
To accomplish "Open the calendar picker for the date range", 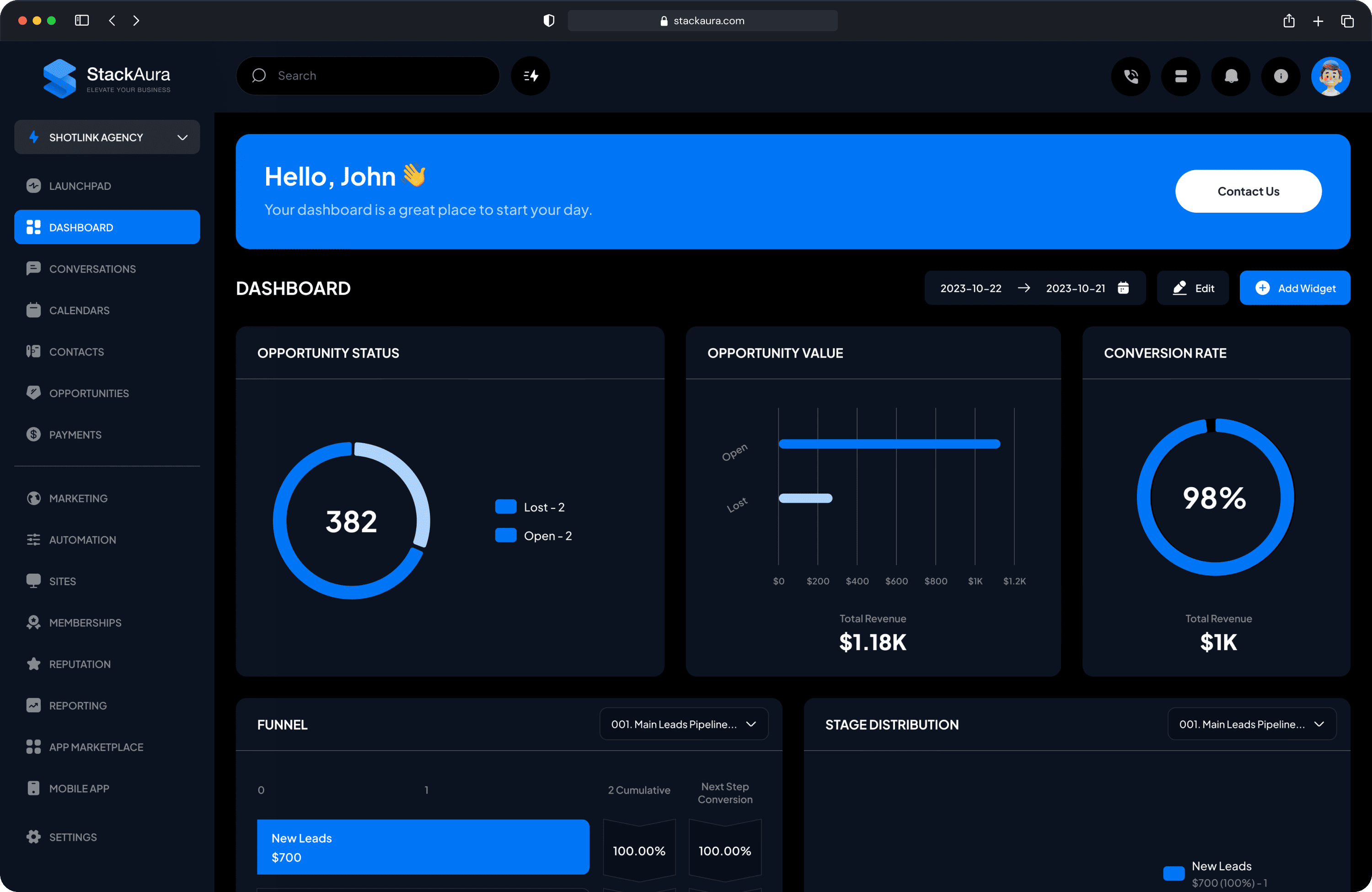I will (x=1123, y=288).
